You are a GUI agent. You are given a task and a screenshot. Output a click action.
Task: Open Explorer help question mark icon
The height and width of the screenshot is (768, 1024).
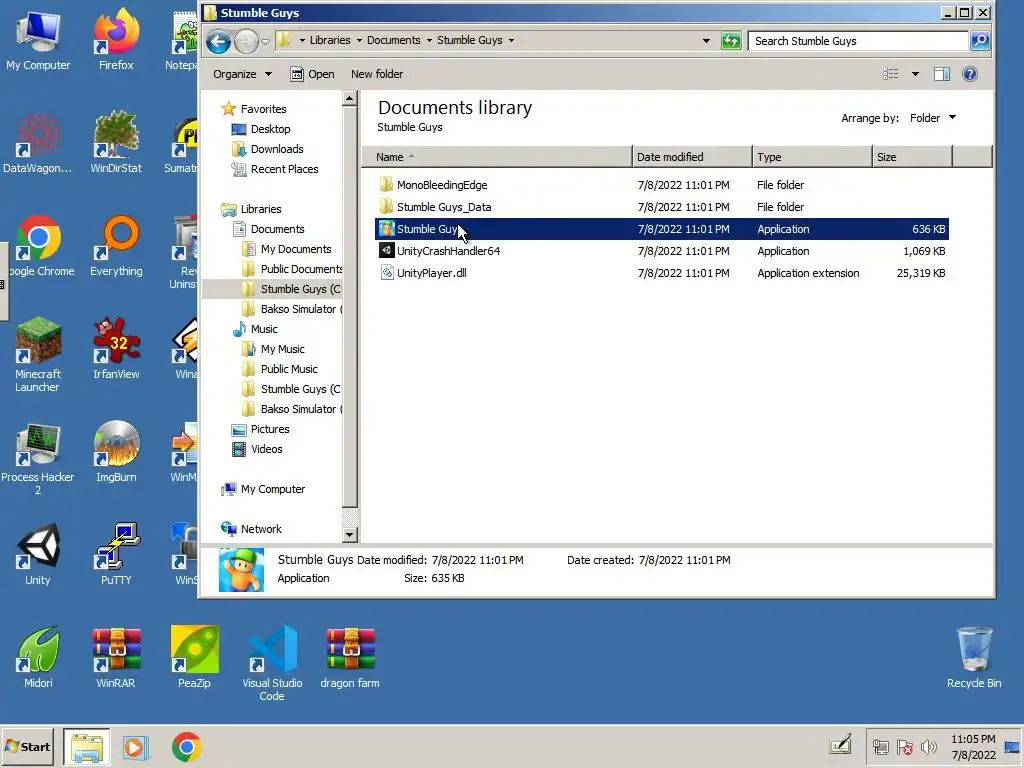[970, 74]
